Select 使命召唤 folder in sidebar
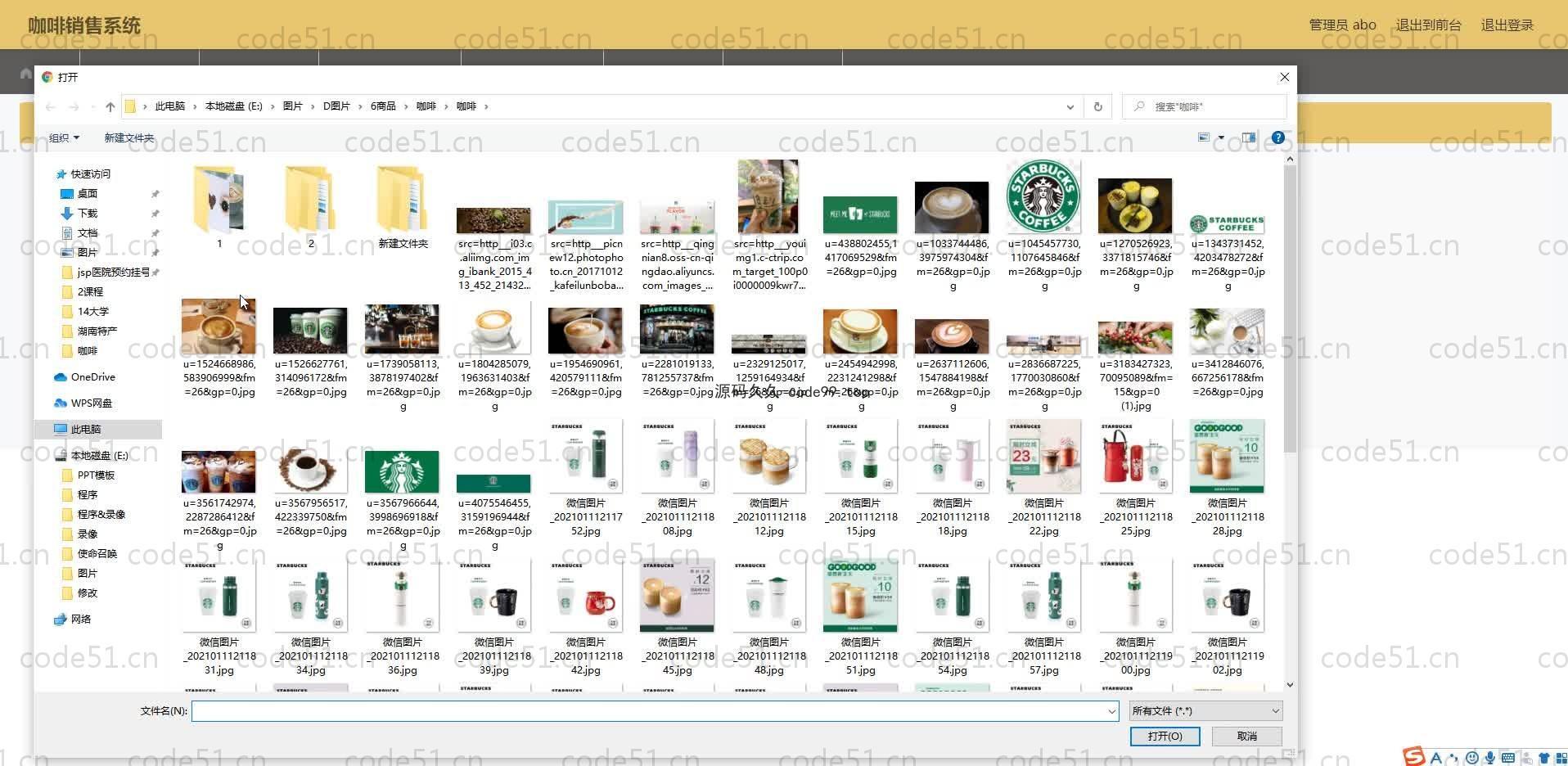The width and height of the screenshot is (1568, 766). pos(97,554)
